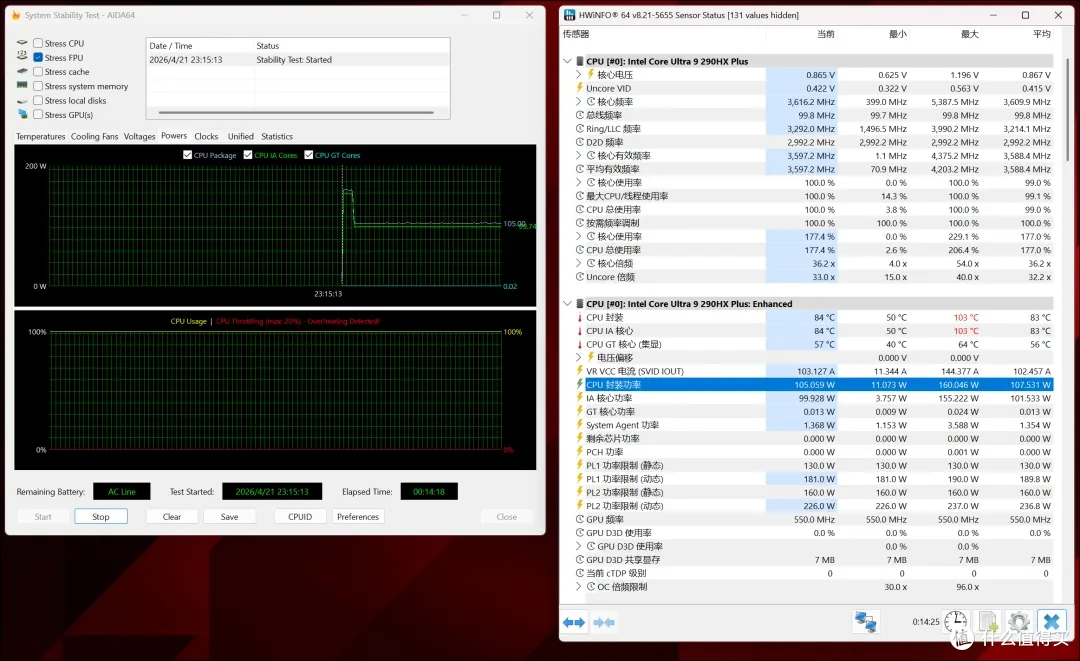
Task: Click the horizontal scrollbar in AIDA64 log list
Action: (x=296, y=112)
